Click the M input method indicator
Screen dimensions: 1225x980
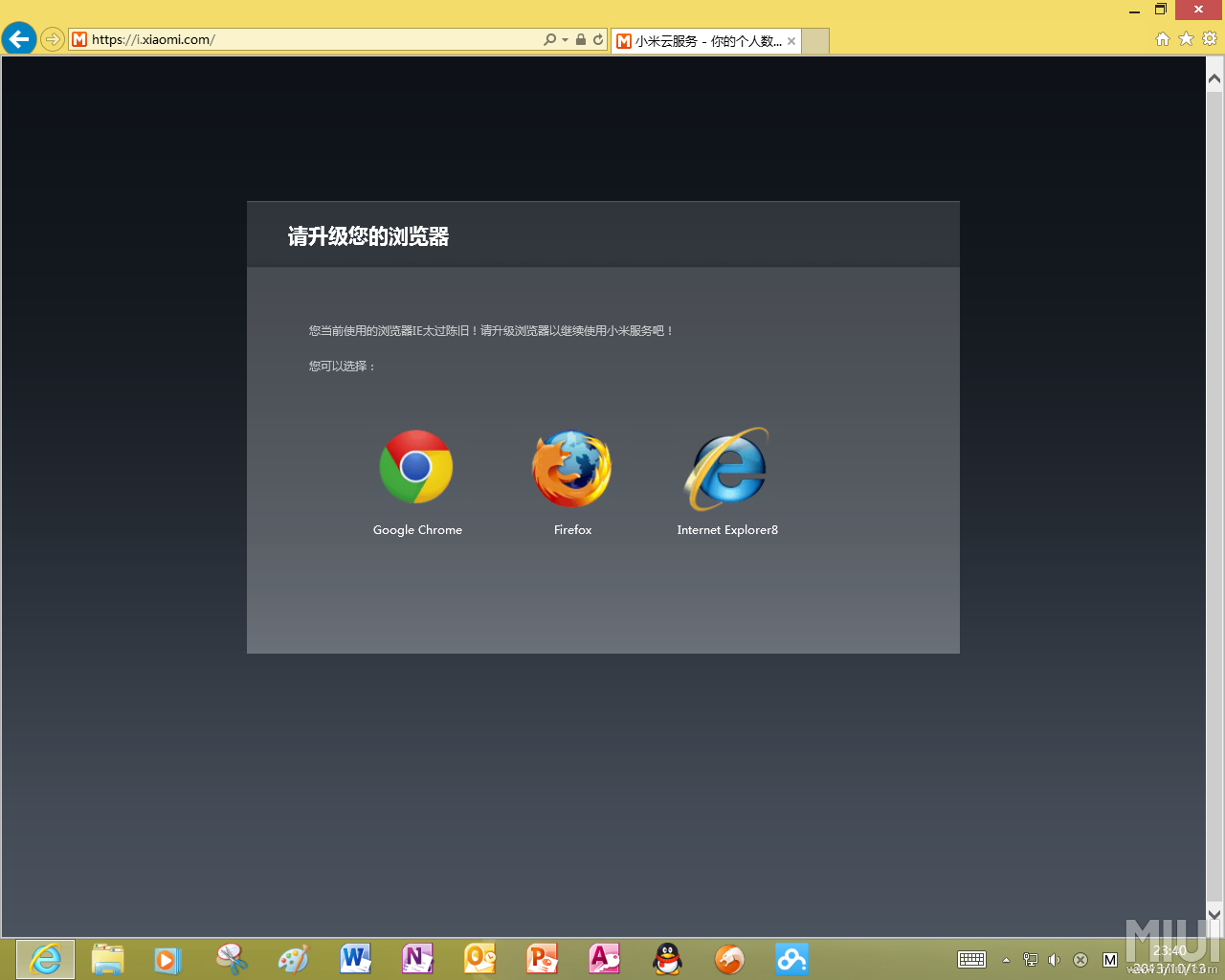[x=1110, y=960]
